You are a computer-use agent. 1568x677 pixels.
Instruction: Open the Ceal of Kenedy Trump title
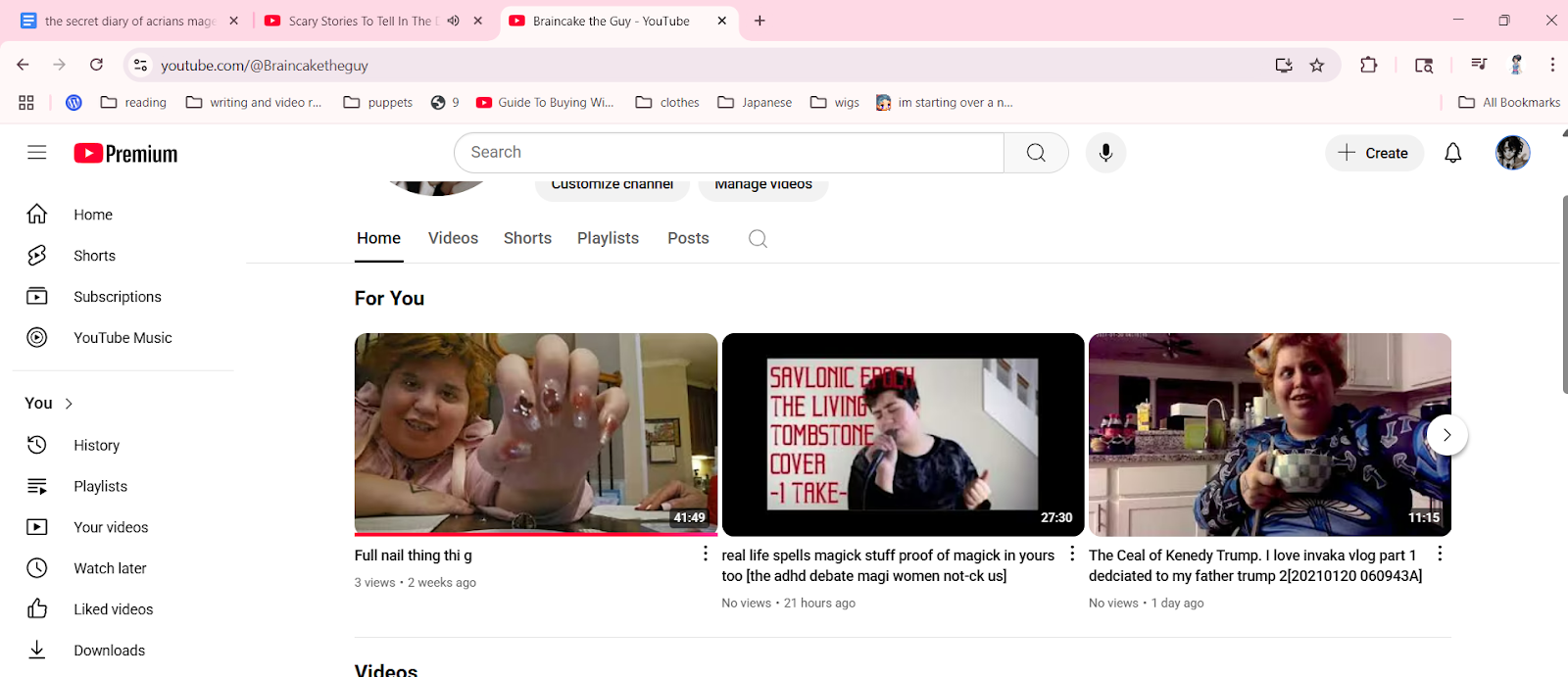tap(1255, 565)
